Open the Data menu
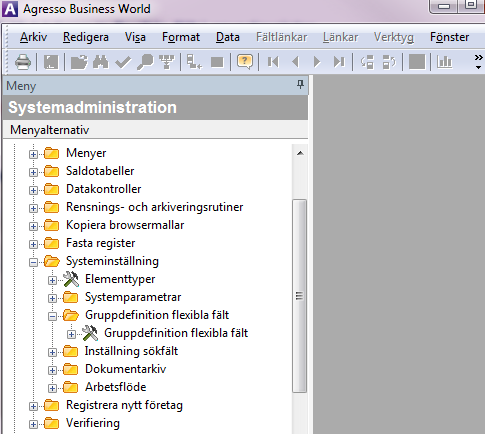 click(228, 37)
